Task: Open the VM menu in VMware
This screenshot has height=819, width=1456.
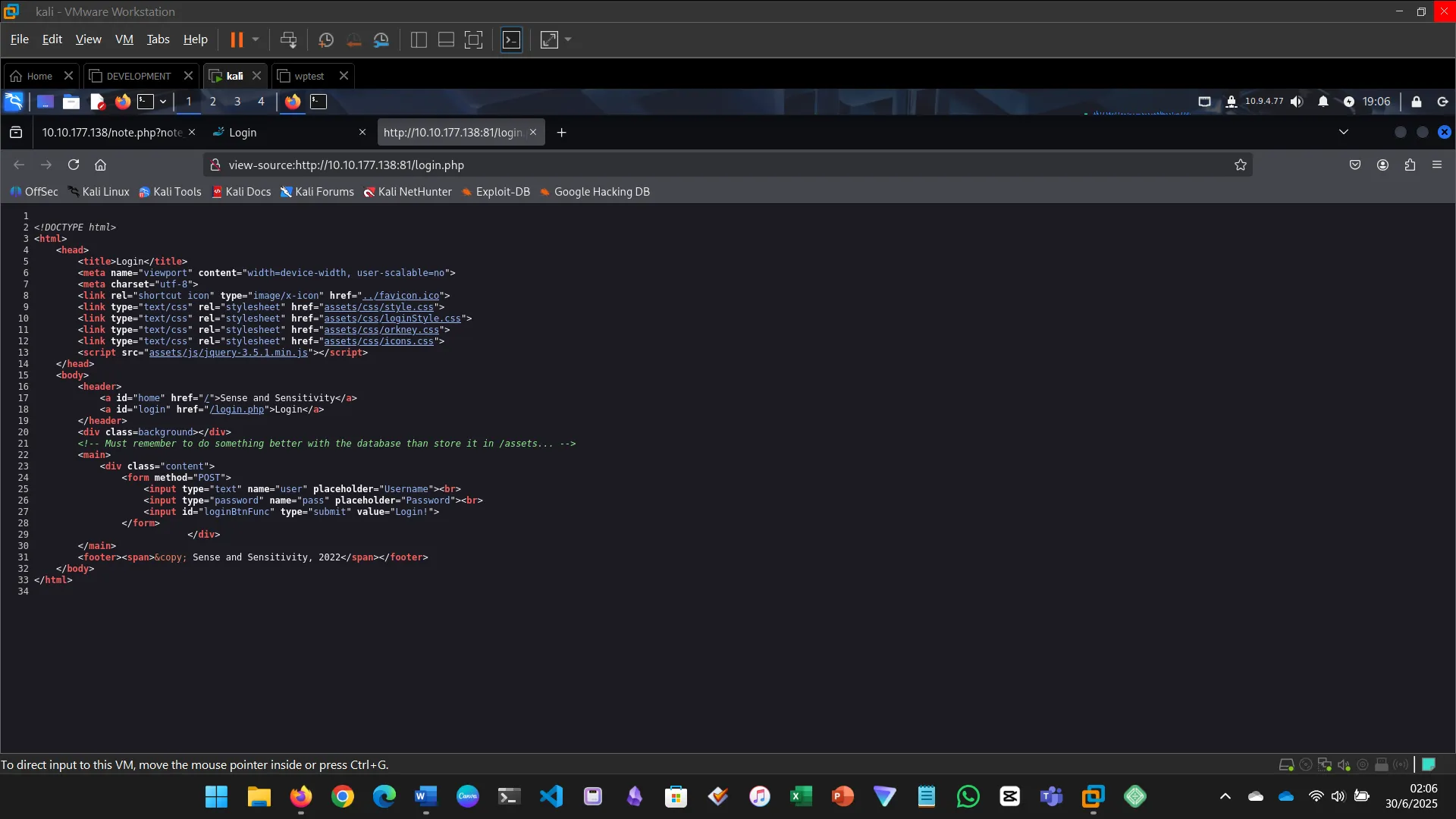Action: (124, 39)
